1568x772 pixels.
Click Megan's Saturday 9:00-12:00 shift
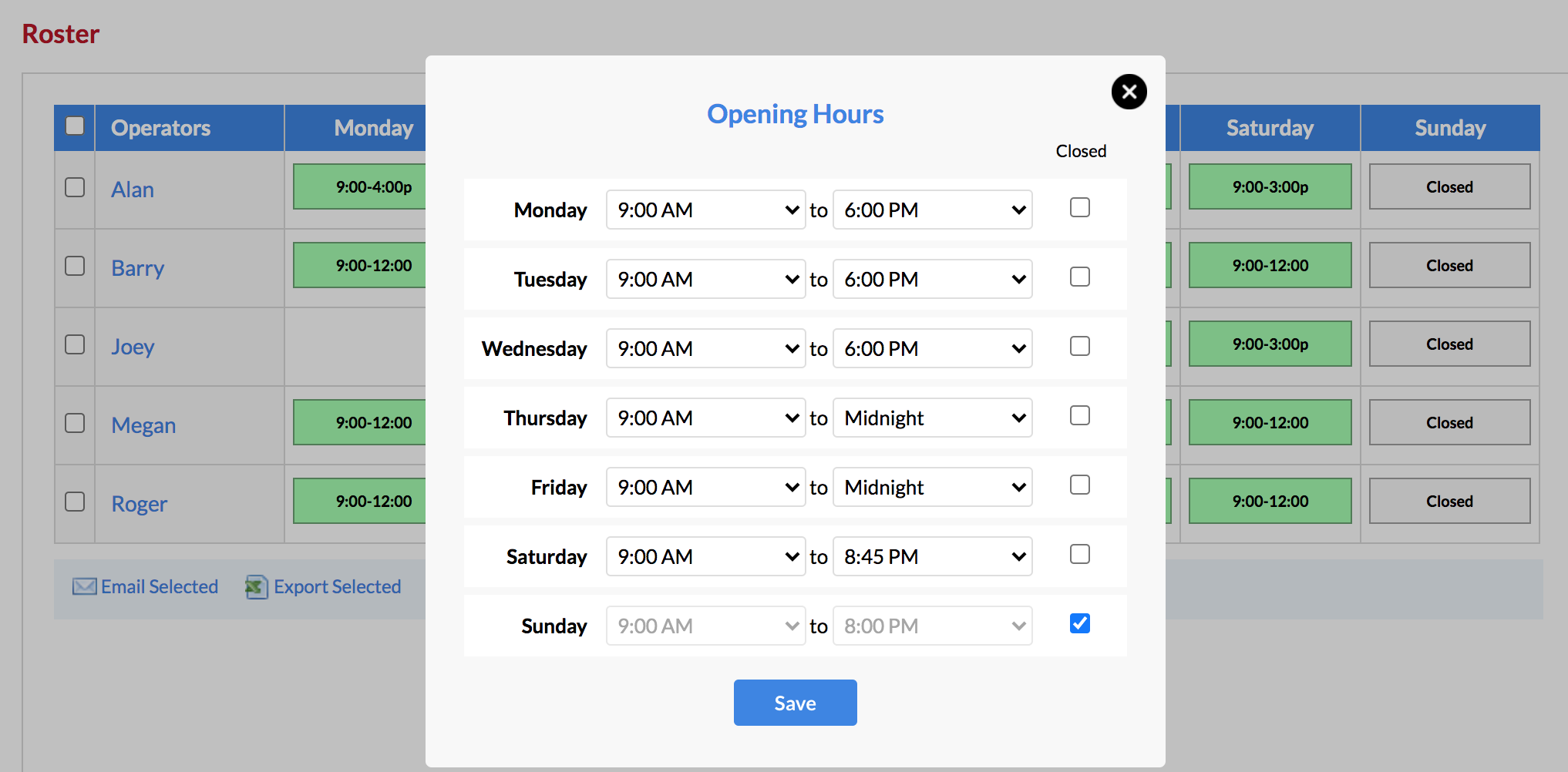1270,422
